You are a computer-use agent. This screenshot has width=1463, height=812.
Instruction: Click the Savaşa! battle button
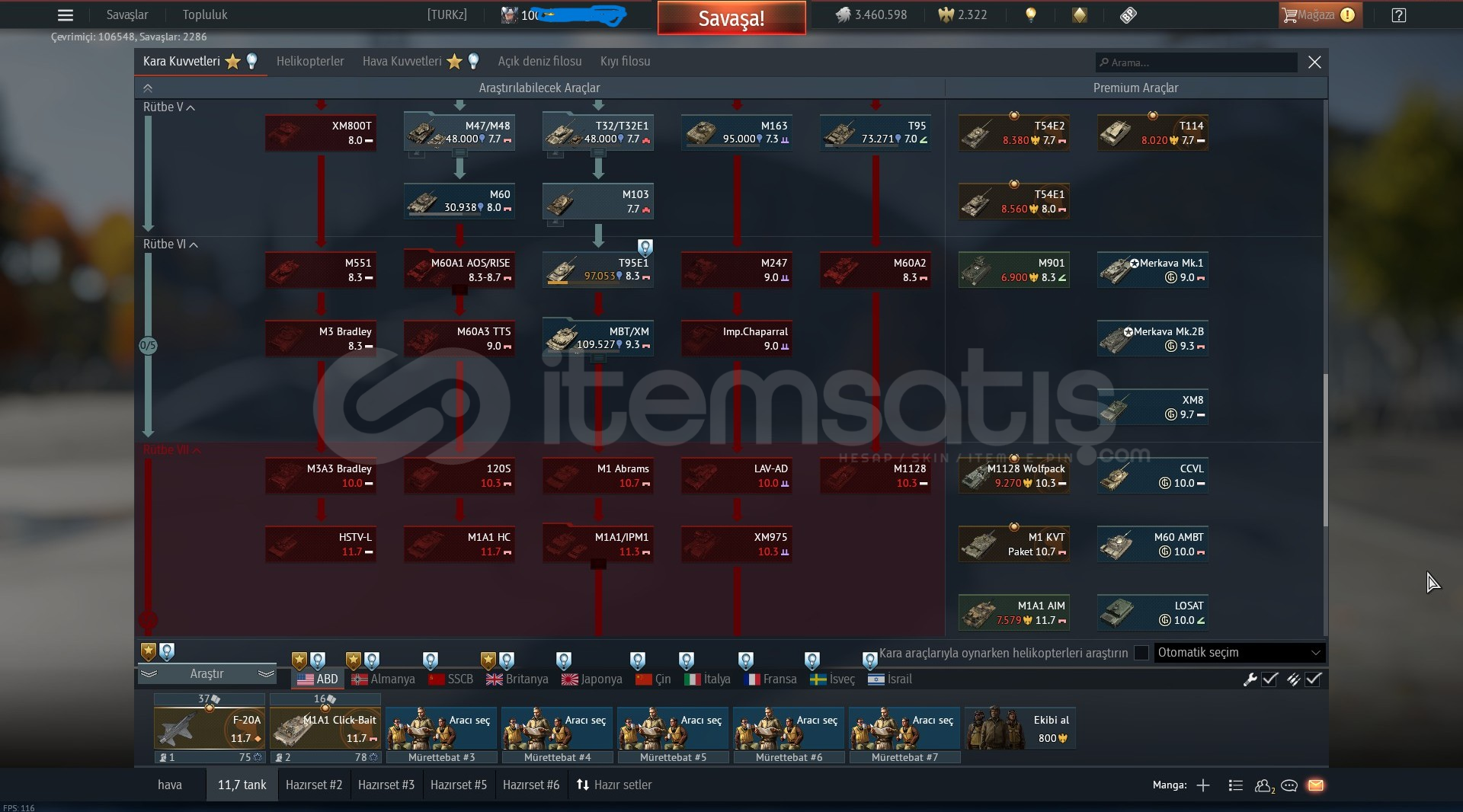pyautogui.click(x=731, y=18)
